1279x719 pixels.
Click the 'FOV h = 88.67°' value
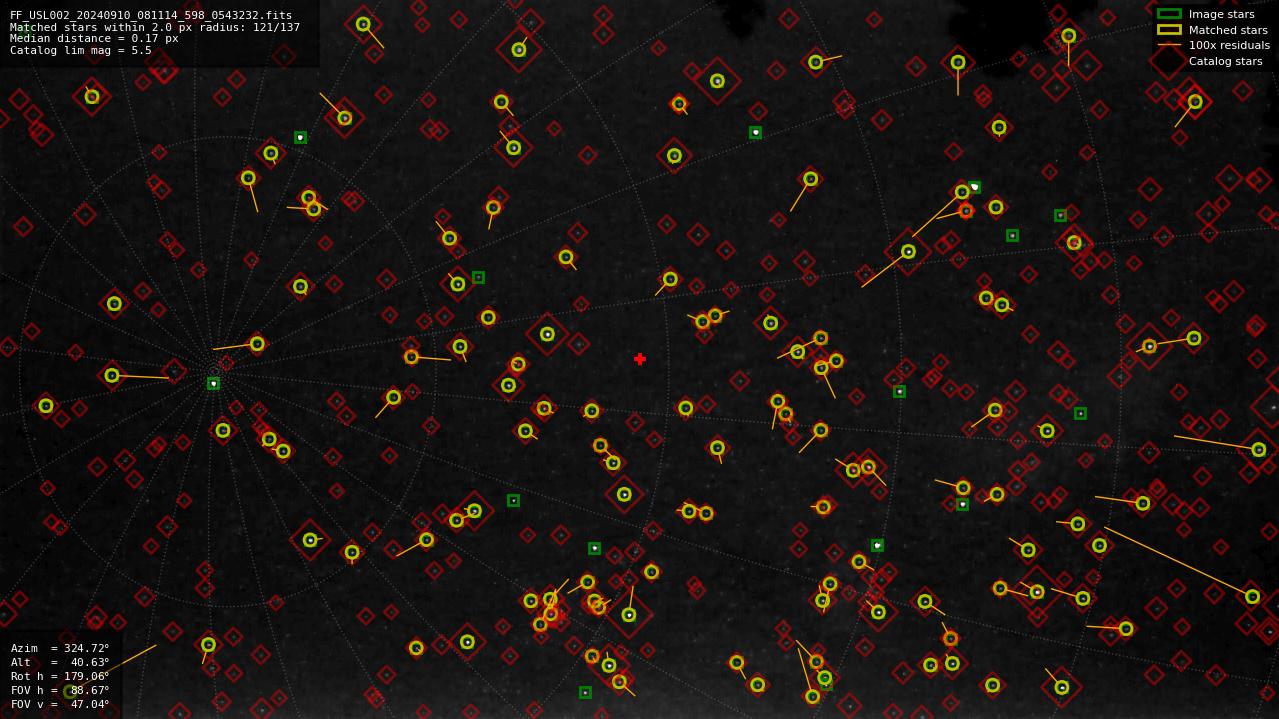[x=60, y=690]
